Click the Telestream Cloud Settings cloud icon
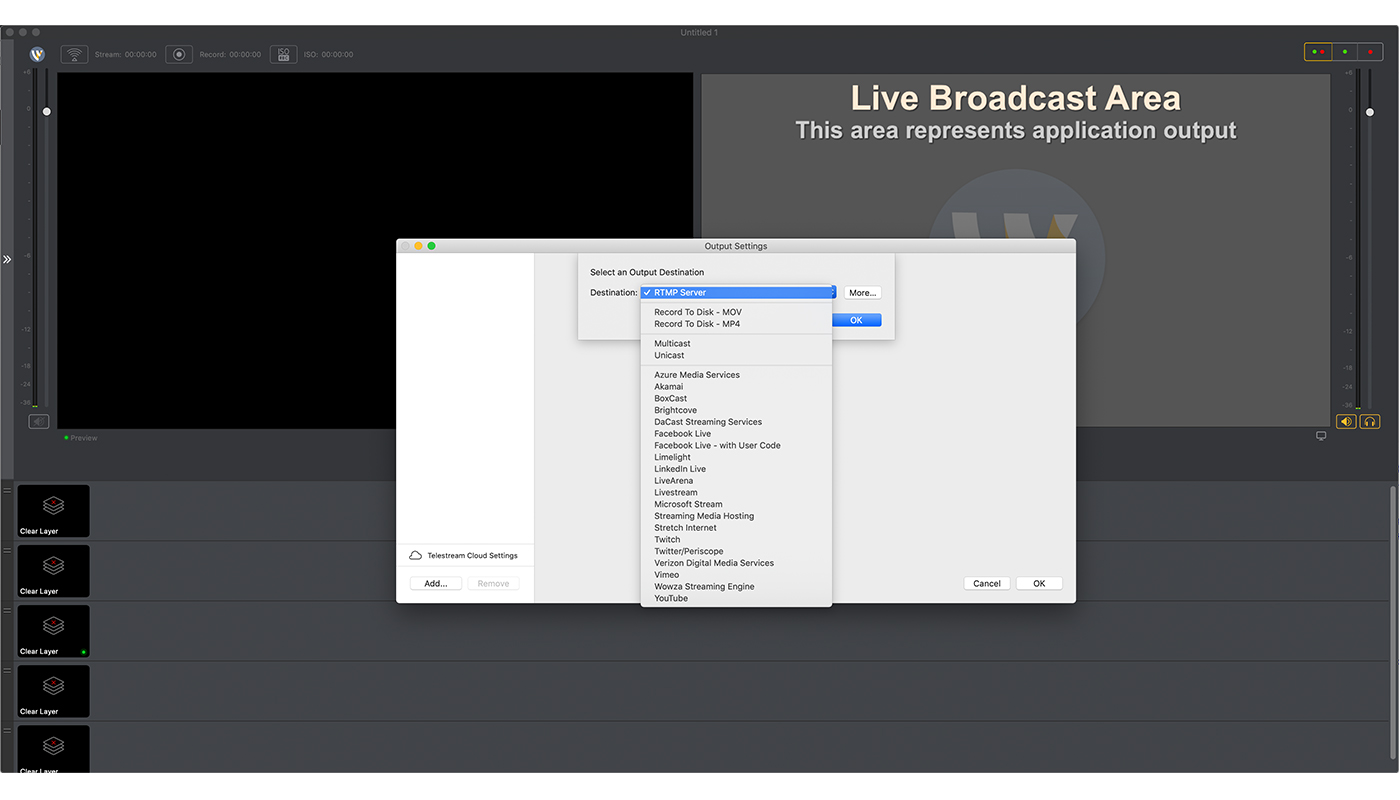1400x800 pixels. point(416,555)
